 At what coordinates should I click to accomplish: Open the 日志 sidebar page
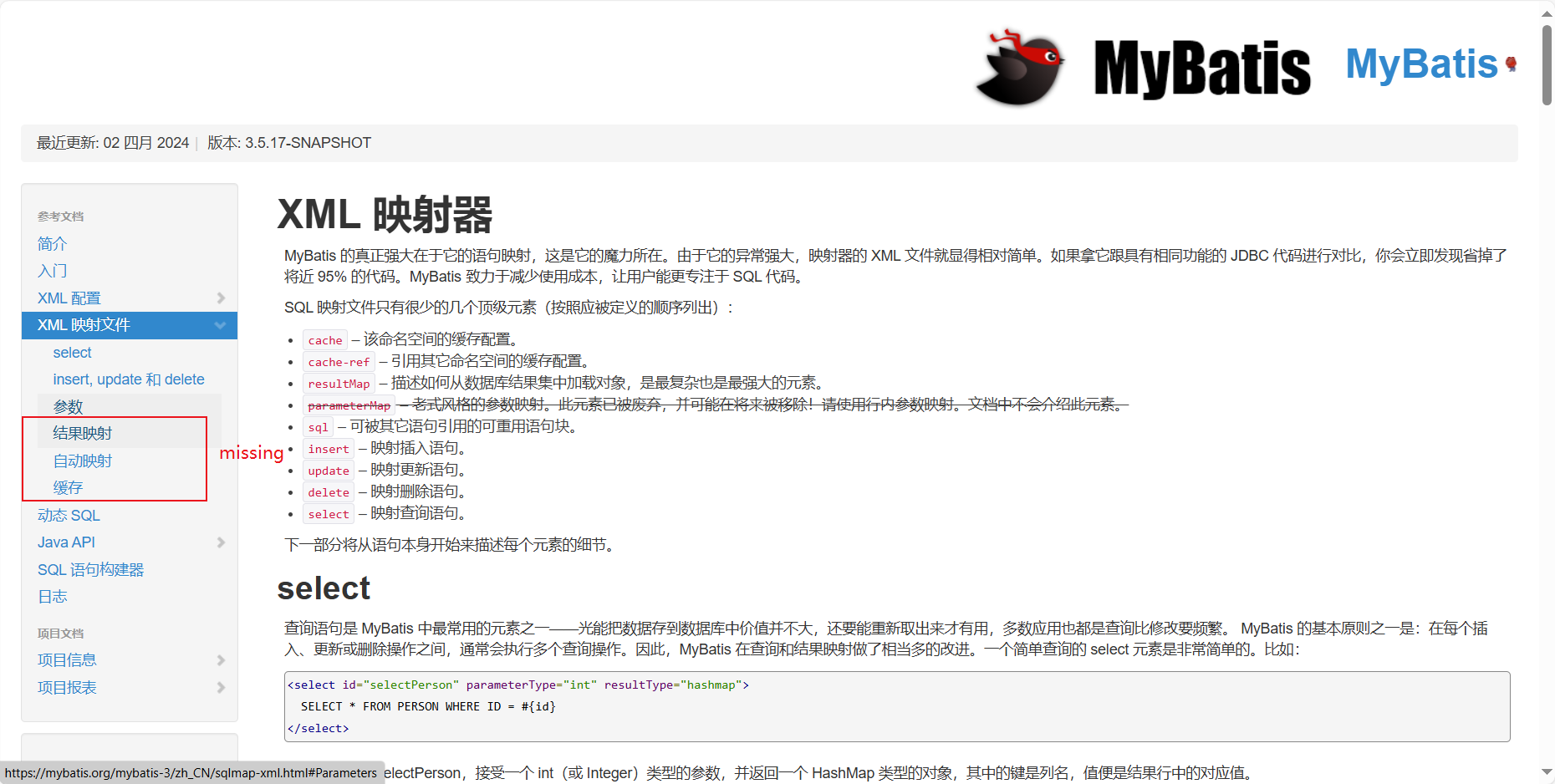click(52, 597)
